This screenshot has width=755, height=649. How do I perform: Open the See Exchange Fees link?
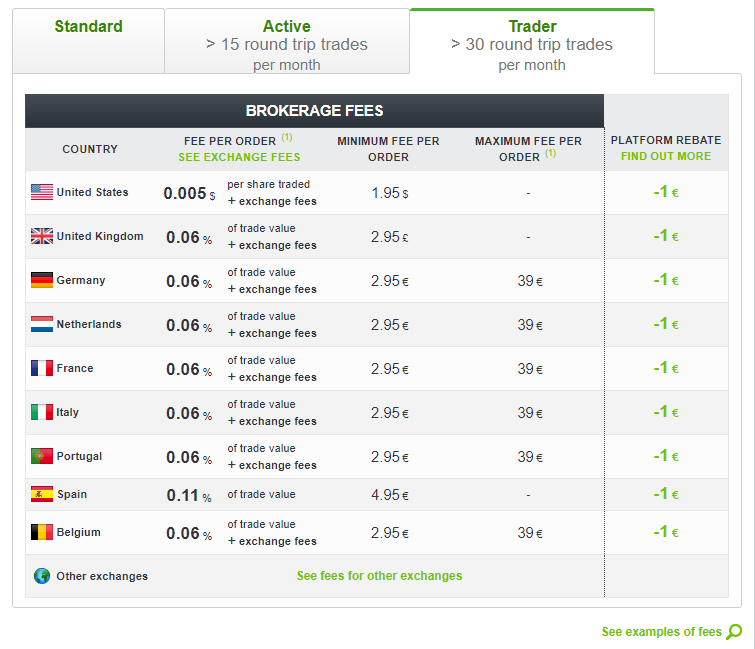click(x=239, y=157)
